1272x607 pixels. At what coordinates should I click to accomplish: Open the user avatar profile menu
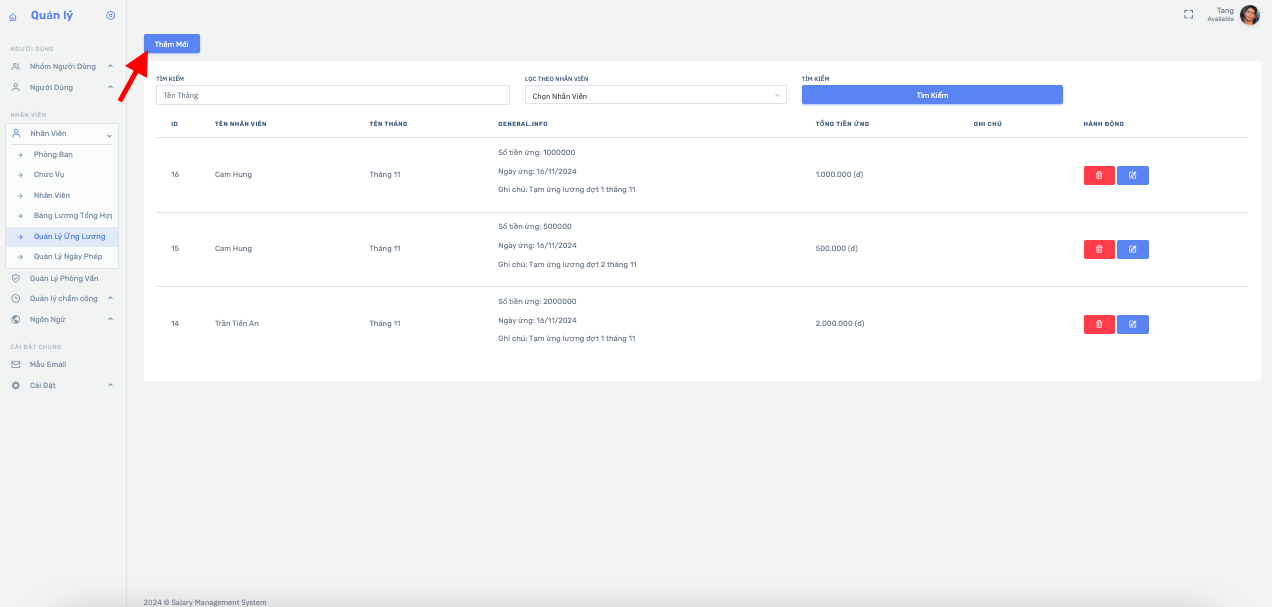1249,15
